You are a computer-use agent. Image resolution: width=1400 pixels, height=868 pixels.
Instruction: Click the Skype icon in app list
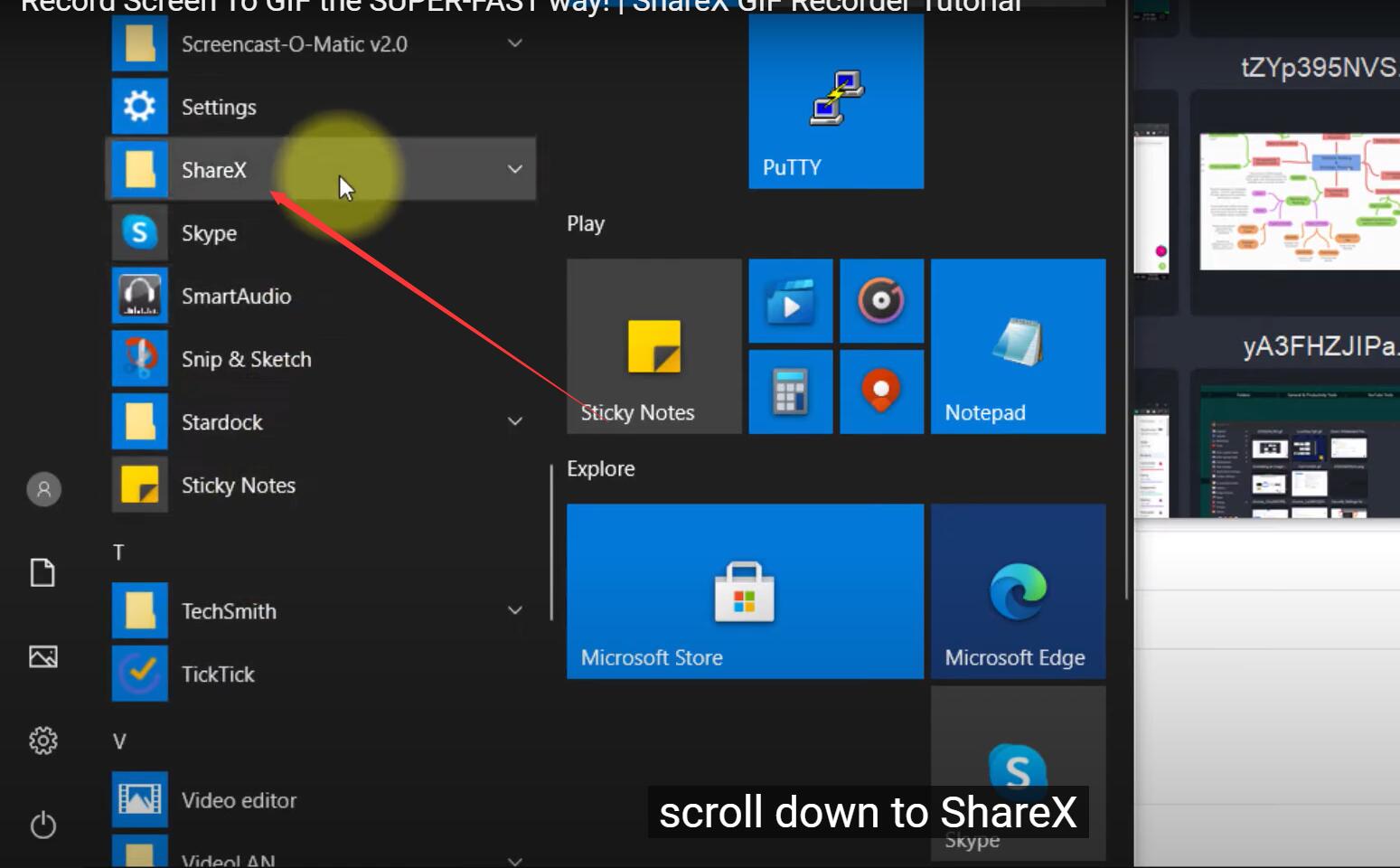coord(140,232)
